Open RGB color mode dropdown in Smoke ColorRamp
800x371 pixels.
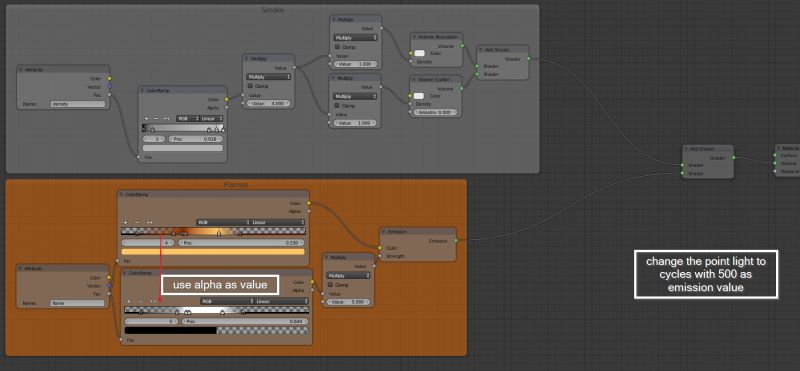(x=187, y=118)
